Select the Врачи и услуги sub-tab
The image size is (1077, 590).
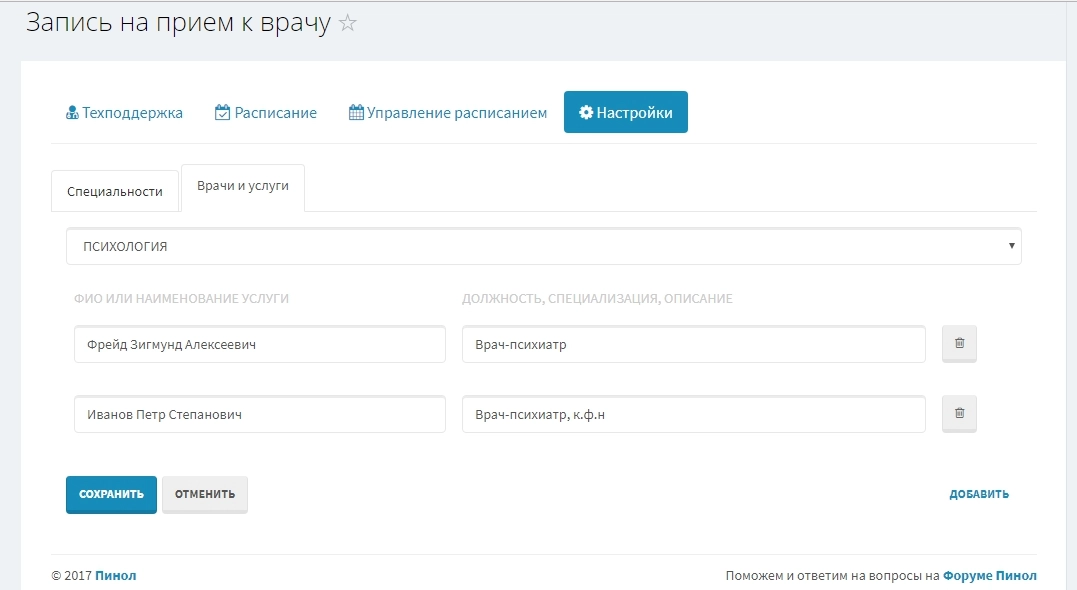click(x=243, y=187)
